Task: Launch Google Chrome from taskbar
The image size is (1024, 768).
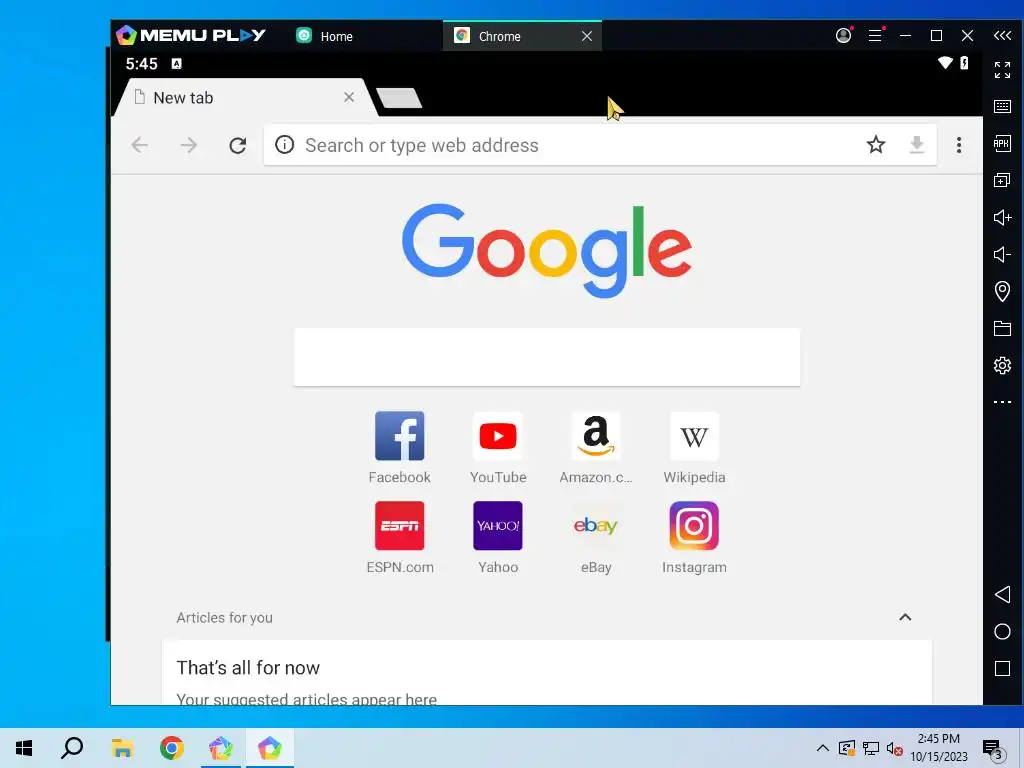Action: pos(172,748)
